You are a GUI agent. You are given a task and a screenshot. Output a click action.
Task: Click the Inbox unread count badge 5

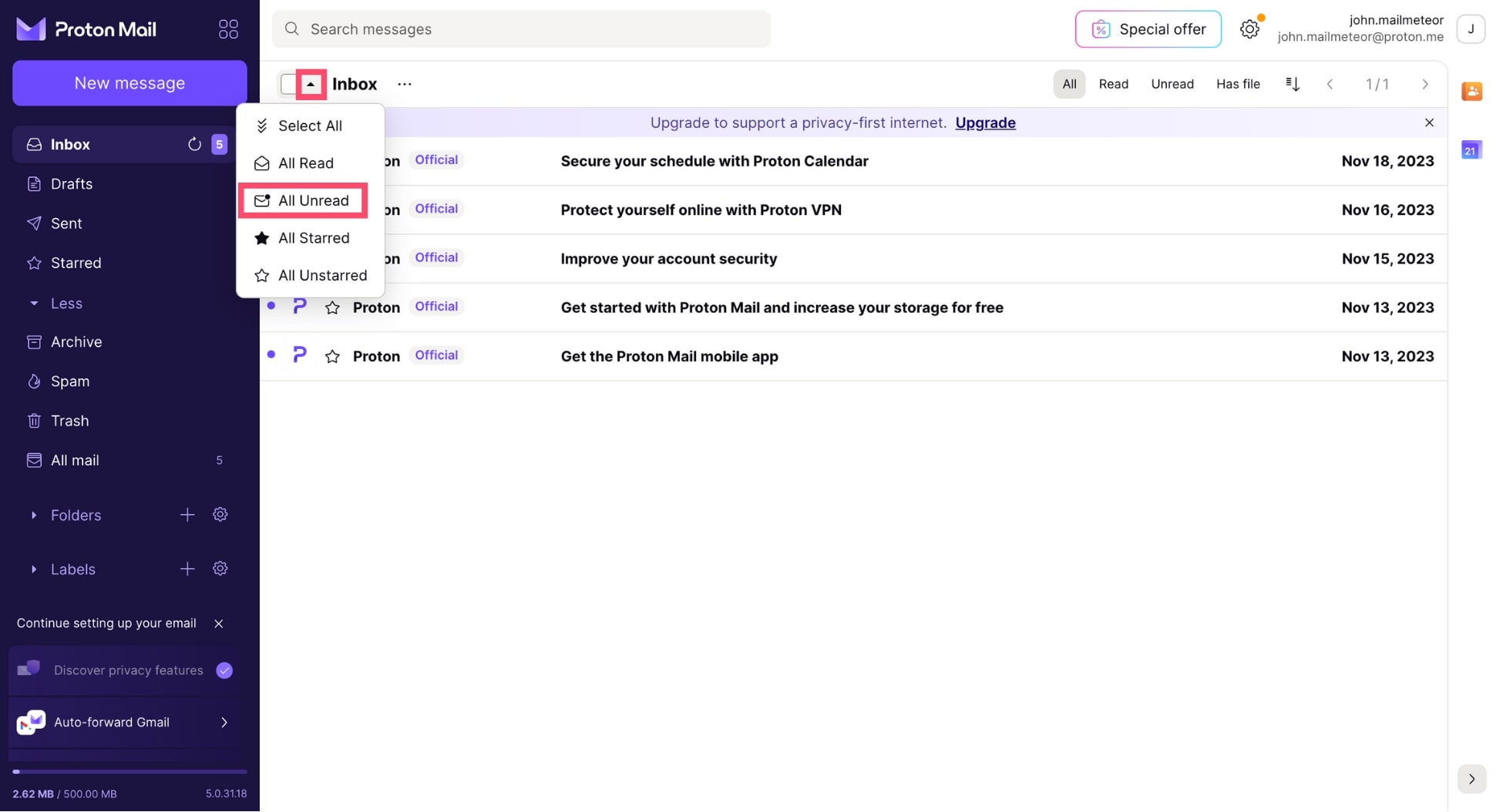tap(219, 144)
